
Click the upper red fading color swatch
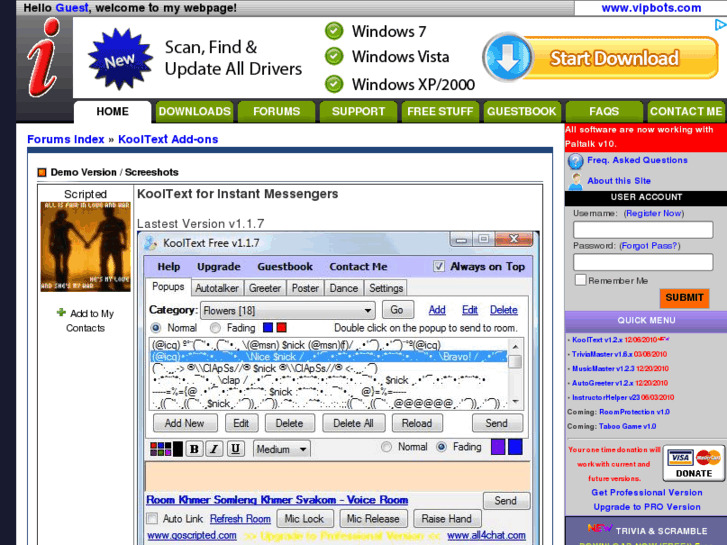click(x=281, y=327)
